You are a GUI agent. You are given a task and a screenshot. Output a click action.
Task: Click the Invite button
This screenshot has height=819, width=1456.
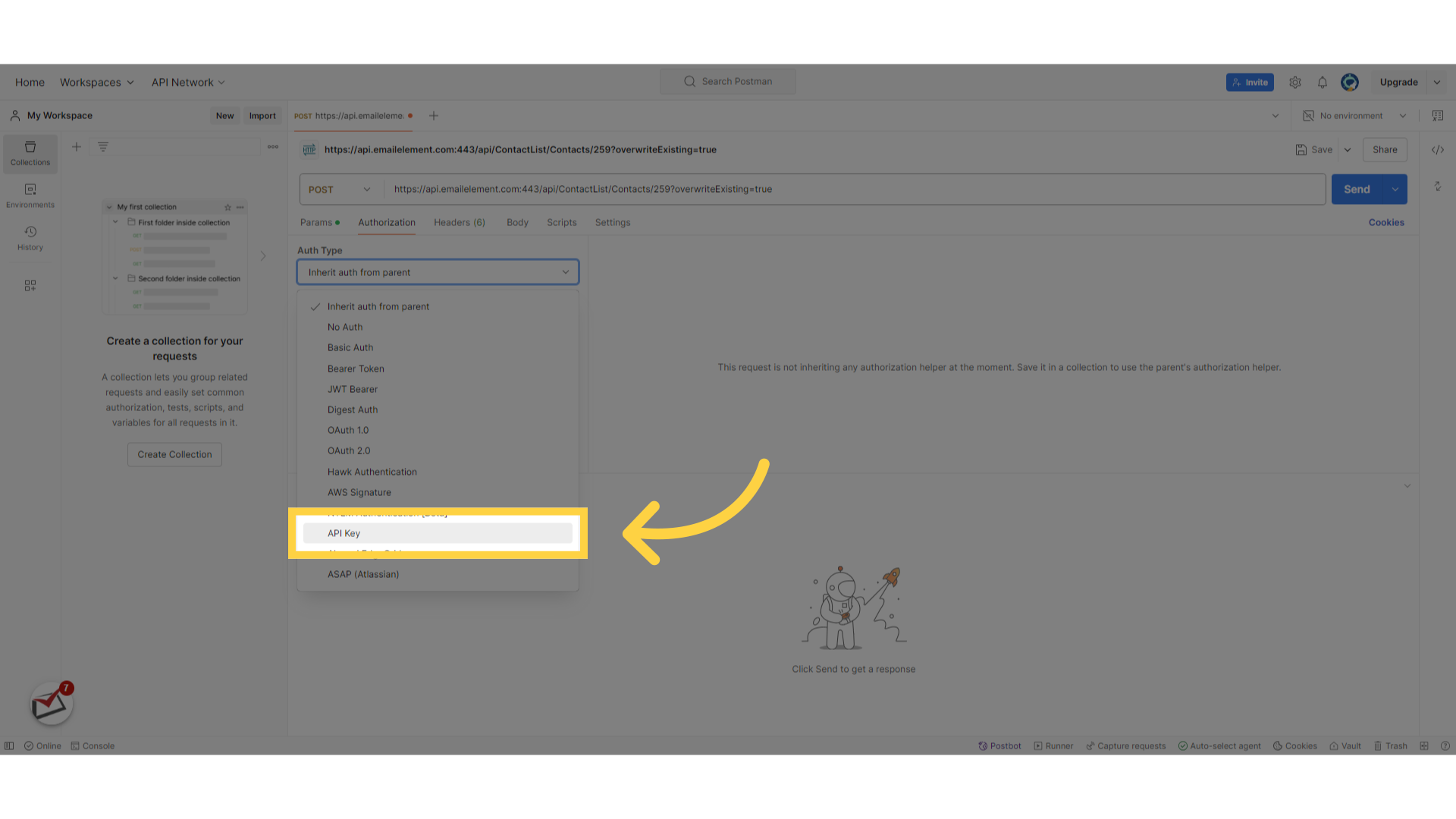click(1250, 83)
